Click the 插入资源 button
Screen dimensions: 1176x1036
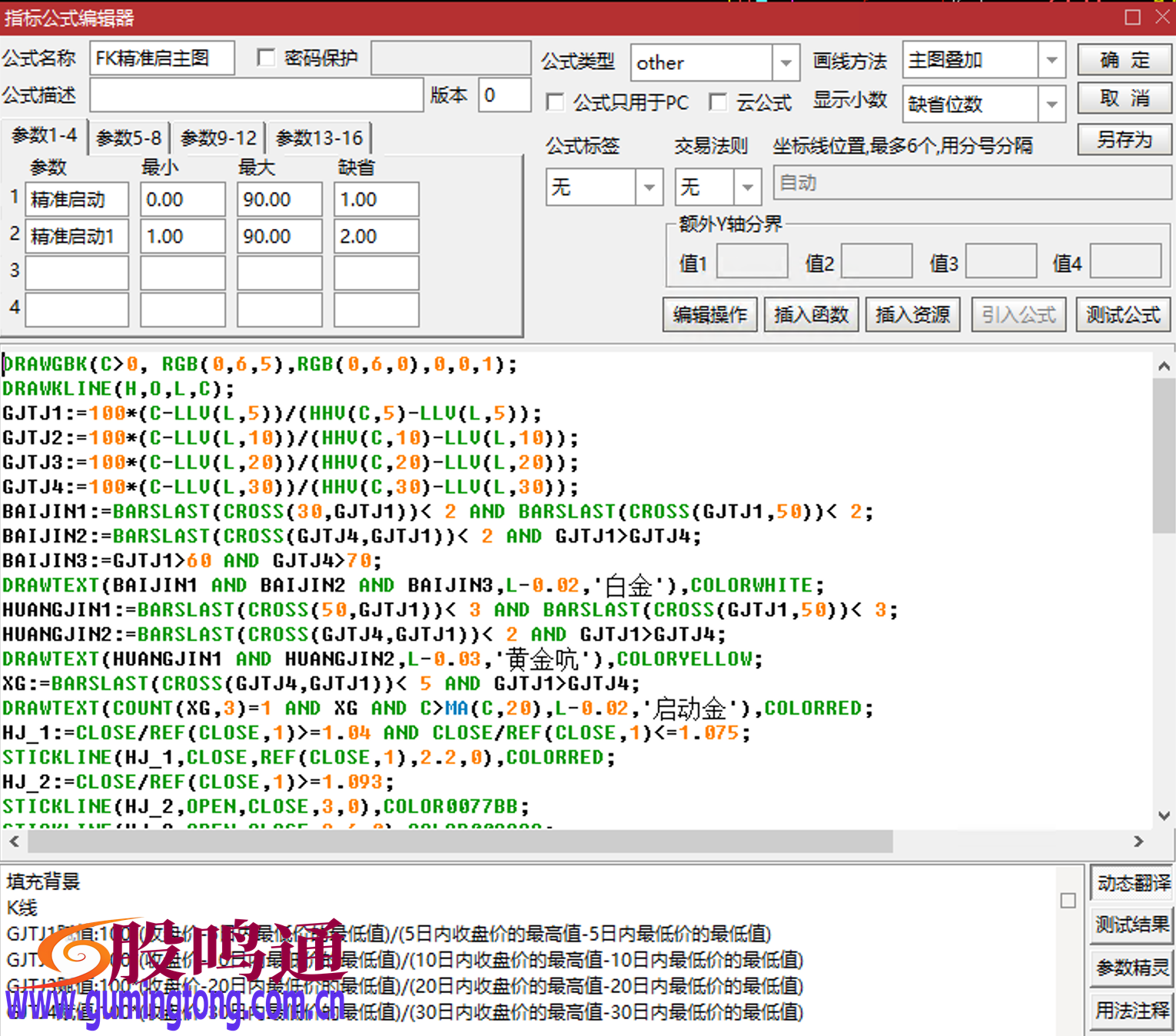click(912, 314)
